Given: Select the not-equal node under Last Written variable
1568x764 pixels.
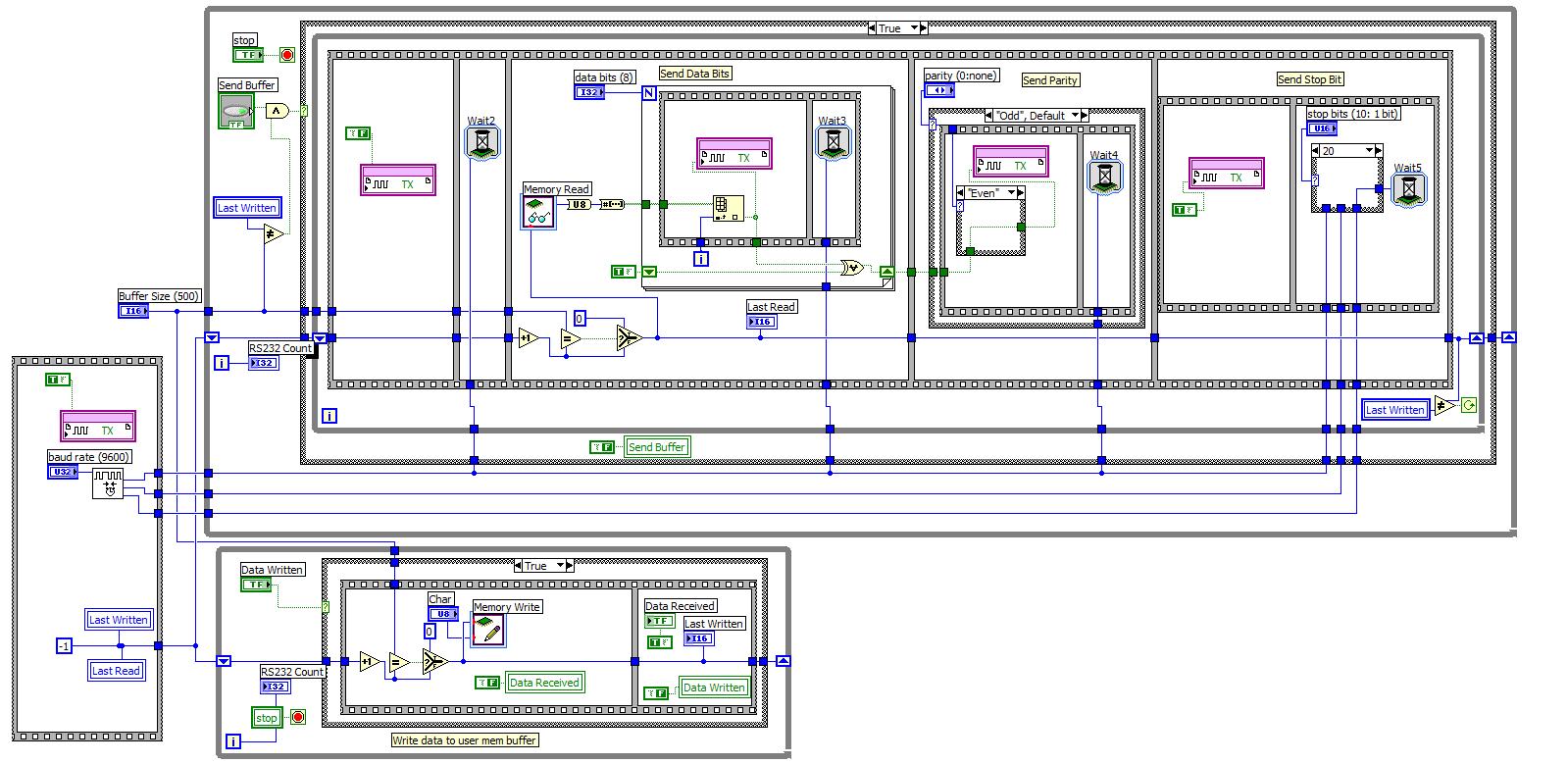Looking at the screenshot, I should pyautogui.click(x=275, y=233).
